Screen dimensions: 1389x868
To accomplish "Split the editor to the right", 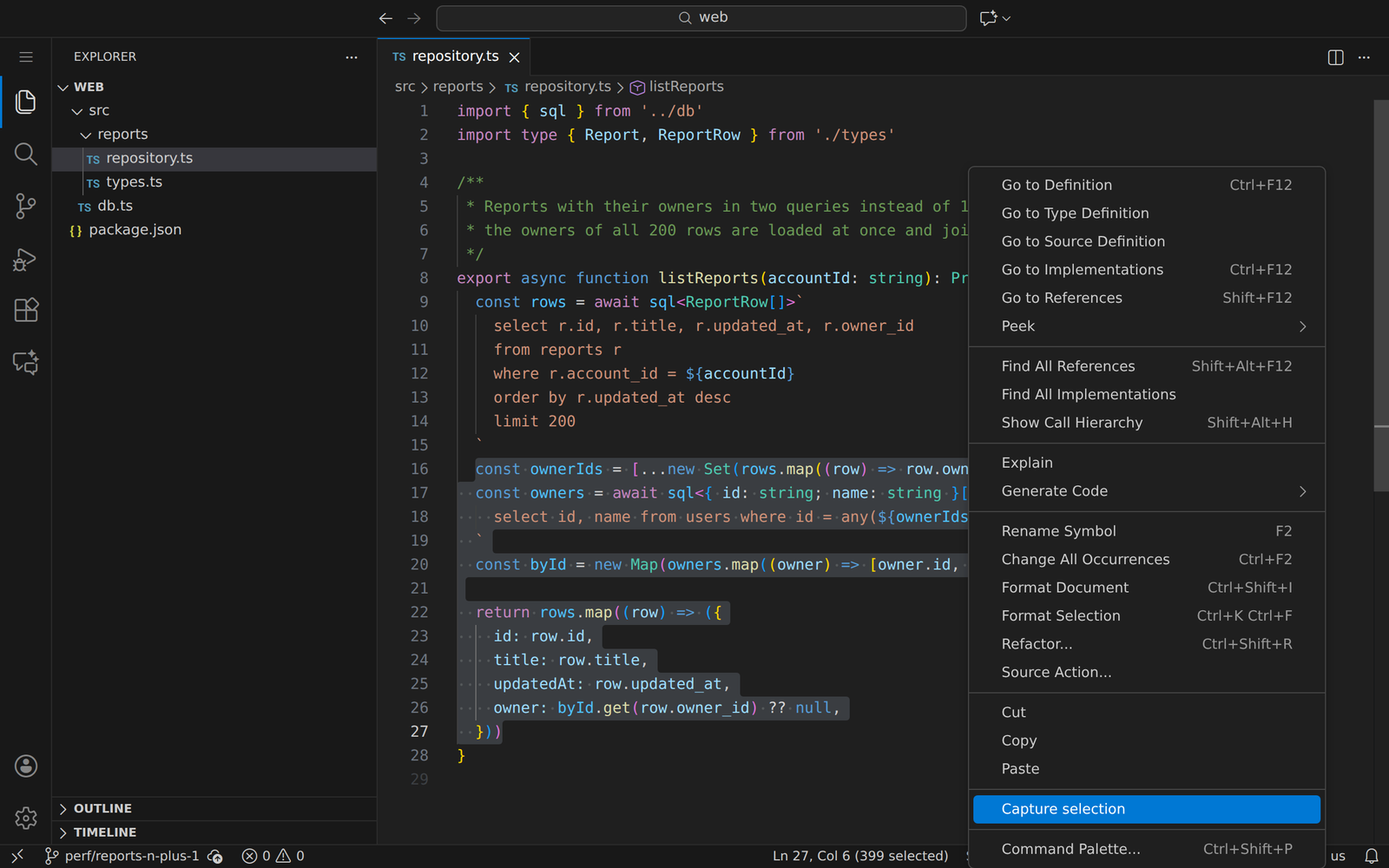I will 1336,57.
